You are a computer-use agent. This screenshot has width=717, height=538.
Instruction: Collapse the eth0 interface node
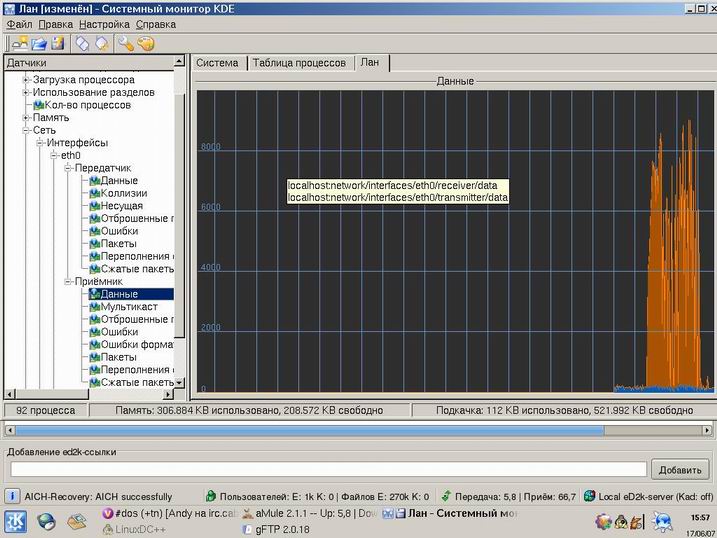pos(54,155)
